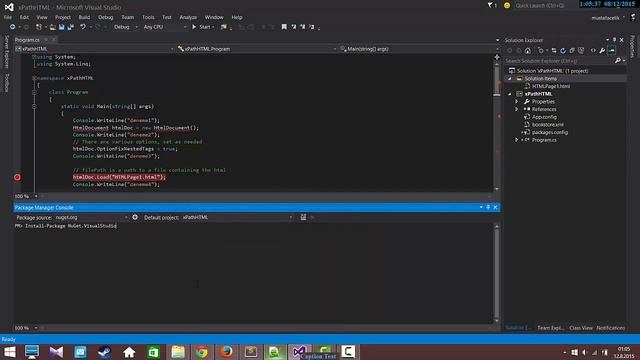This screenshot has width=640, height=360.
Task: Expand the Properties node
Action: point(517,102)
